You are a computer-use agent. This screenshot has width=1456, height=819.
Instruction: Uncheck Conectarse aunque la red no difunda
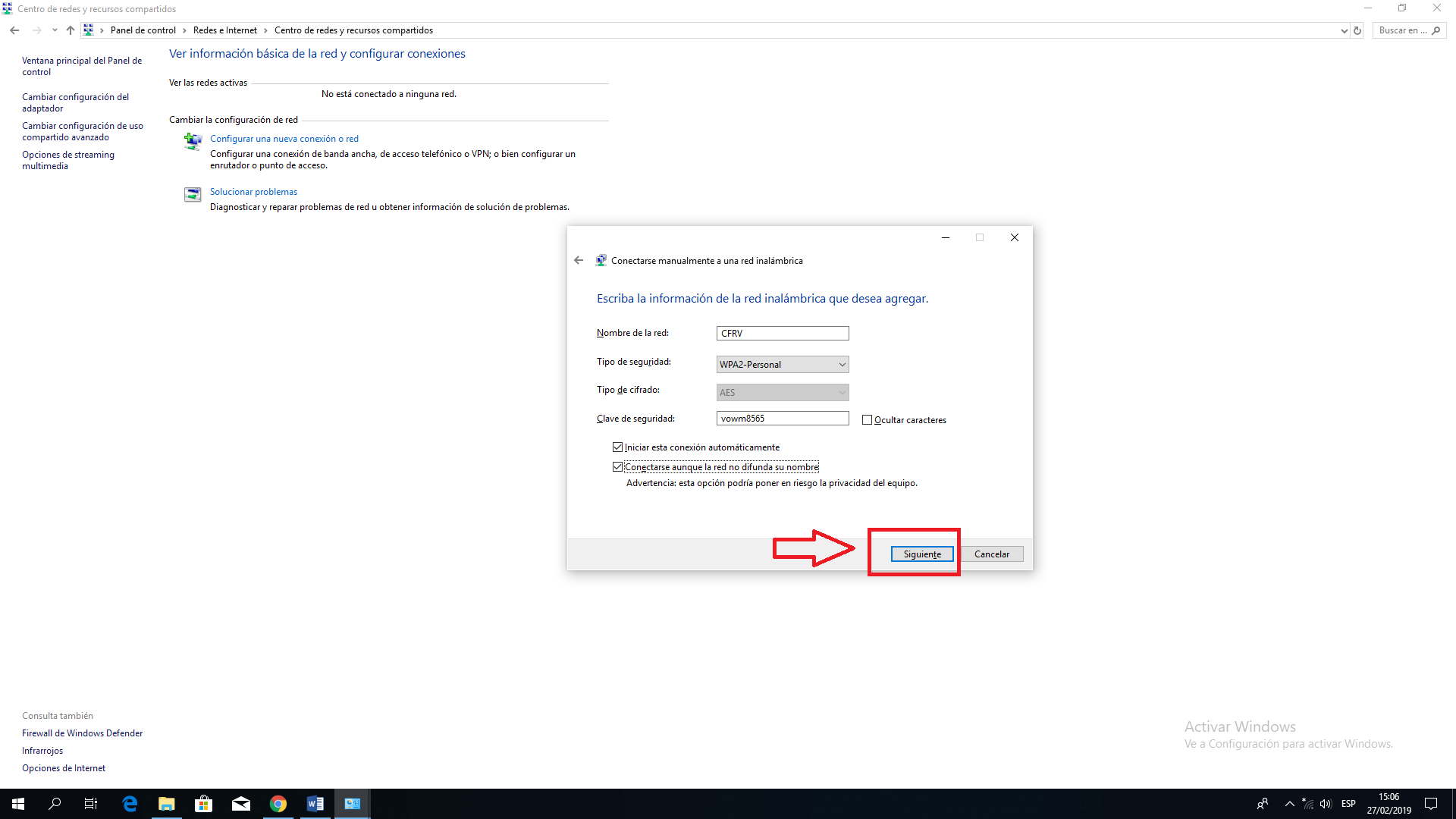pyautogui.click(x=617, y=467)
